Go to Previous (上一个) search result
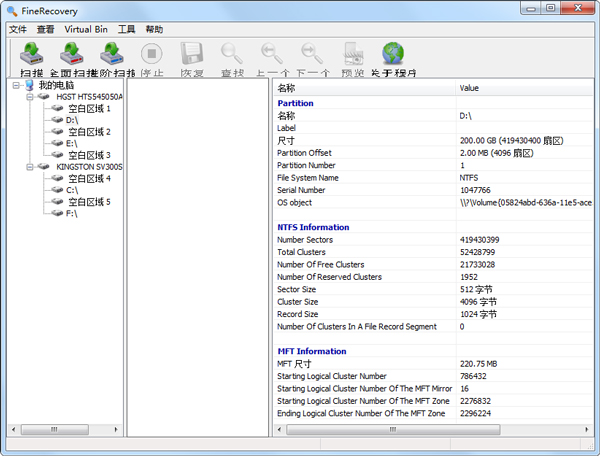The image size is (600, 456). [271, 55]
